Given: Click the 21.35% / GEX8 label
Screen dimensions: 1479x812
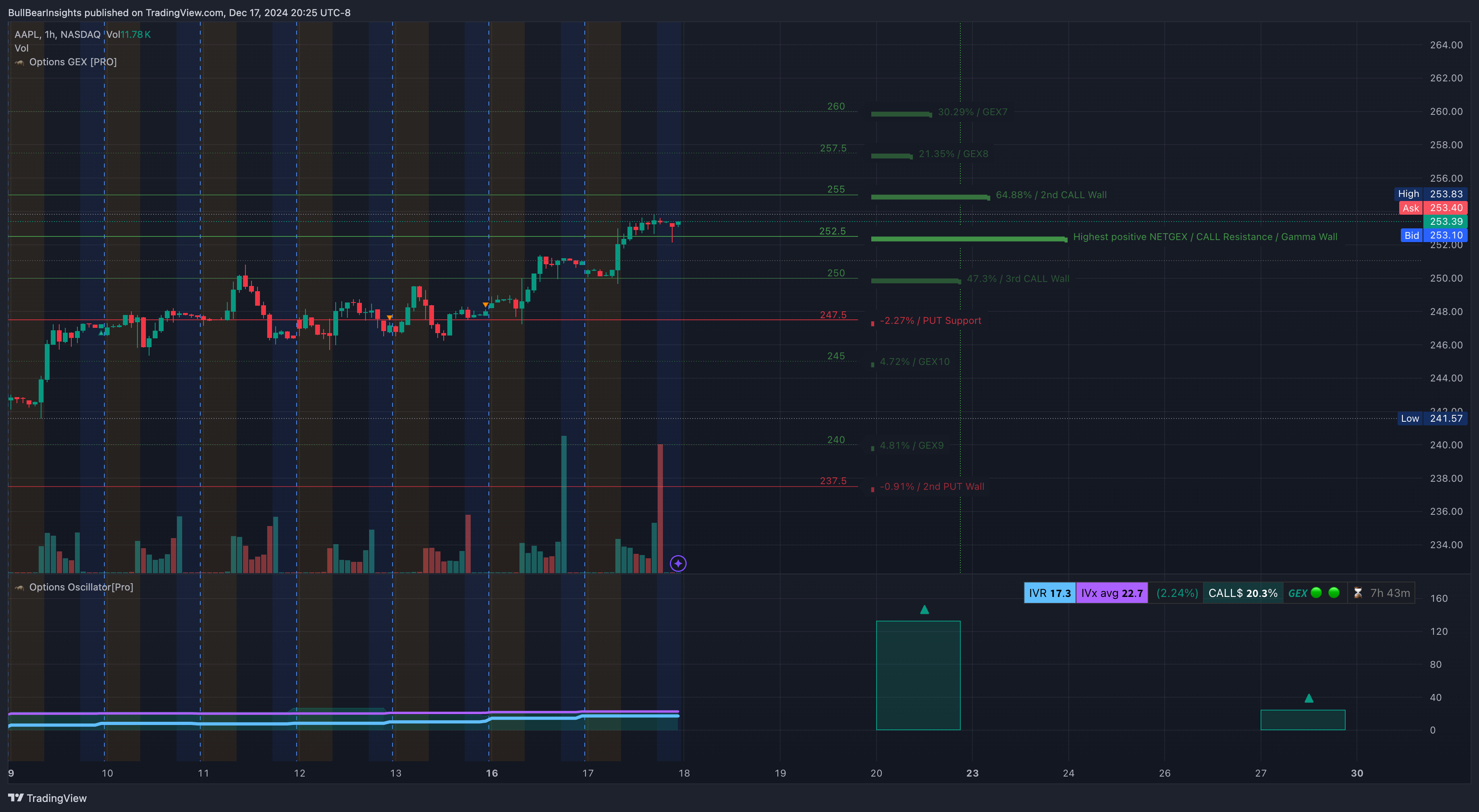Looking at the screenshot, I should tap(953, 154).
